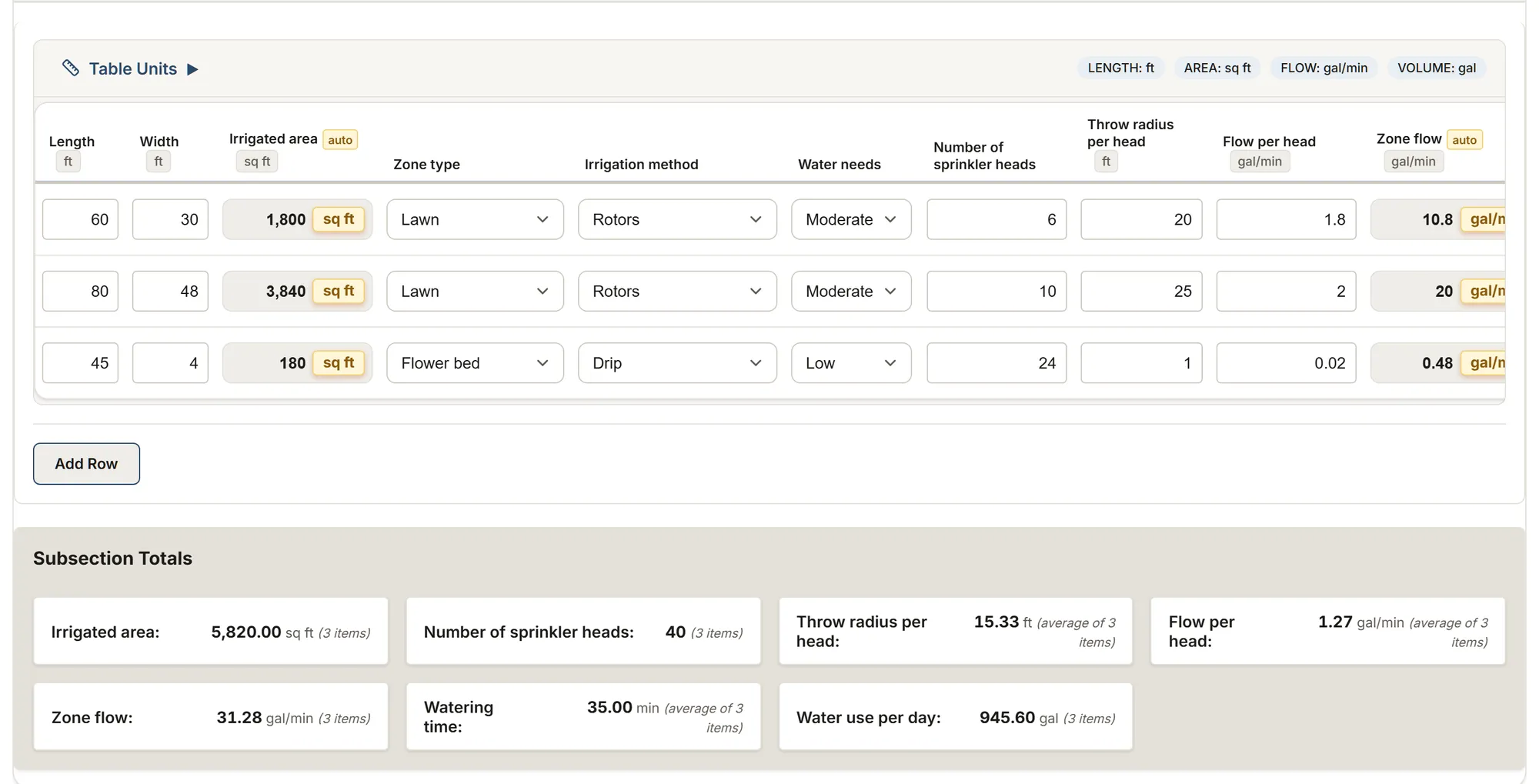The width and height of the screenshot is (1539, 784).
Task: Click the LENGTH: ft unit chip
Action: pos(1120,68)
